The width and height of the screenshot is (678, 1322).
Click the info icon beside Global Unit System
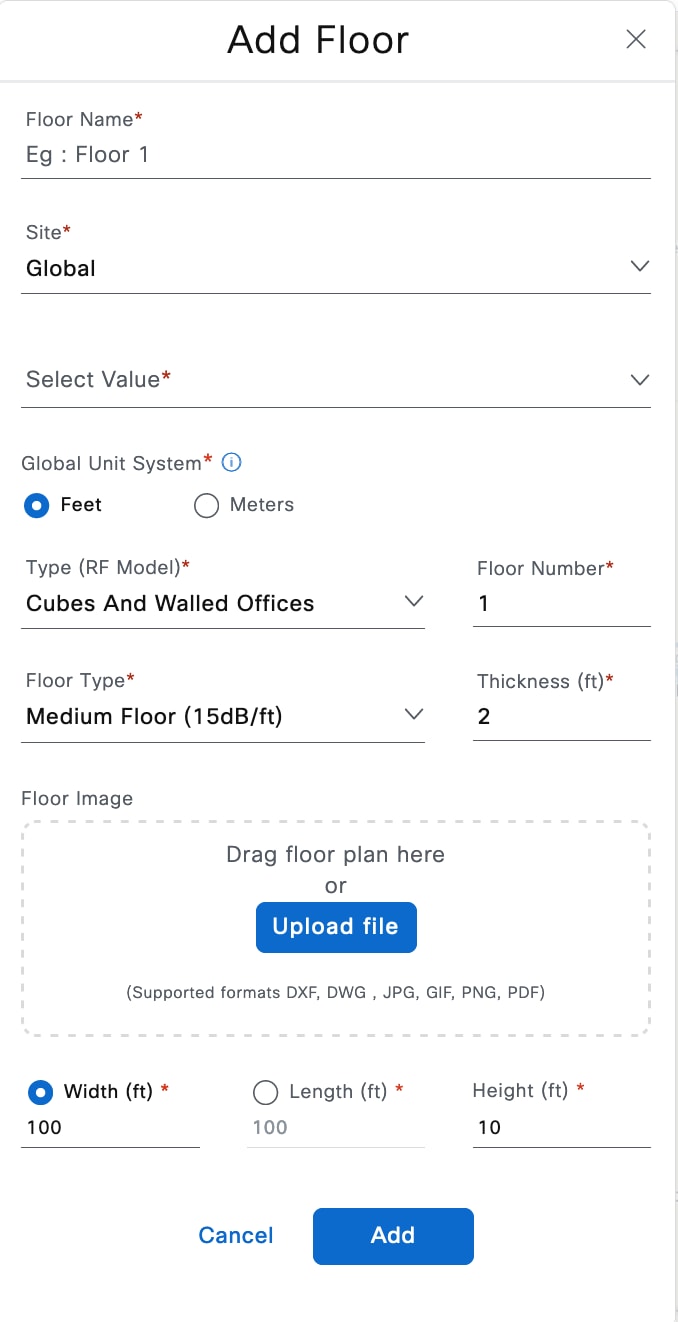(x=232, y=462)
